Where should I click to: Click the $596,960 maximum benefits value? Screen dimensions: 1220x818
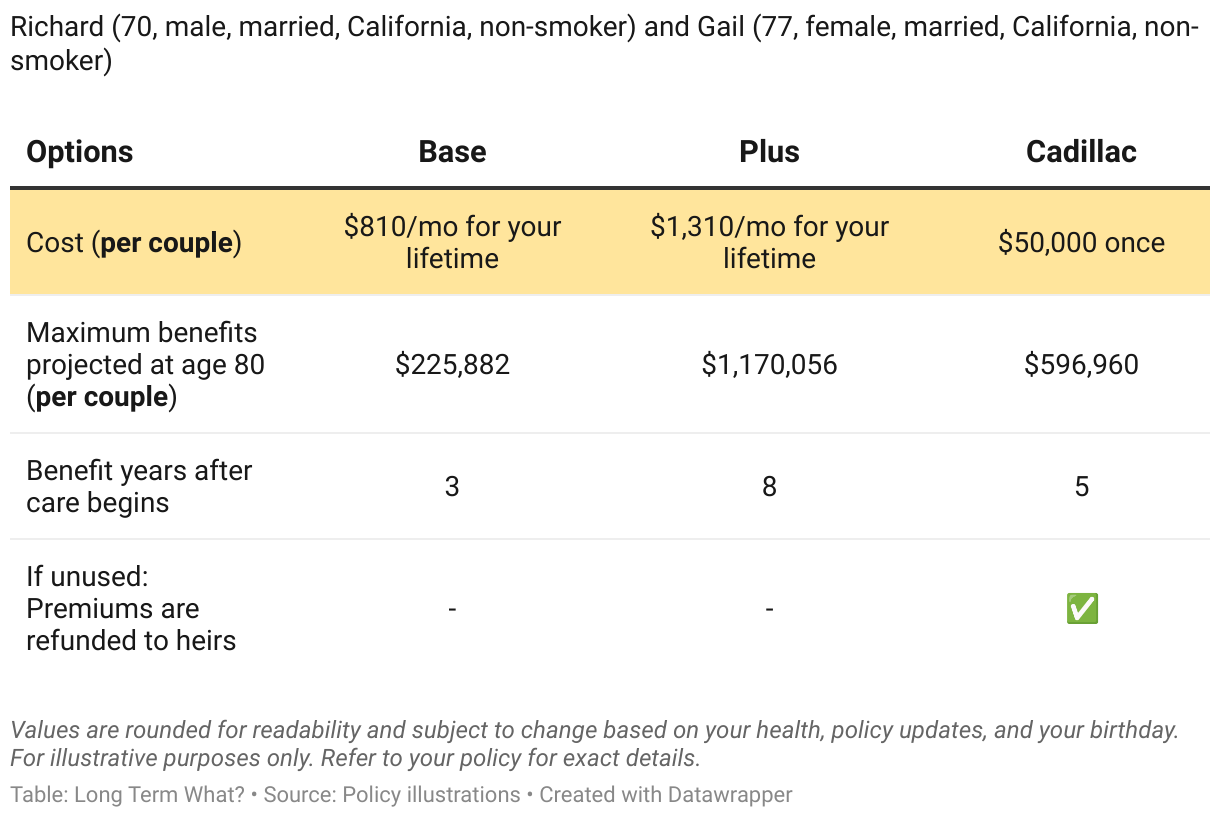[x=1081, y=365]
